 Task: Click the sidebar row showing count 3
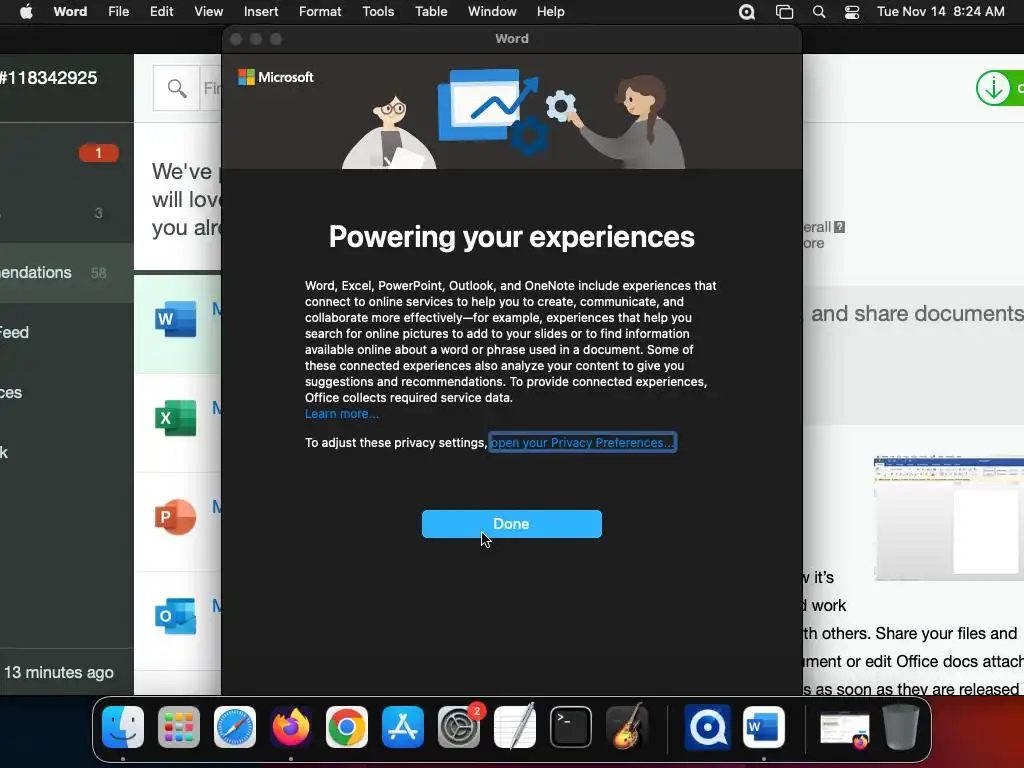(67, 213)
